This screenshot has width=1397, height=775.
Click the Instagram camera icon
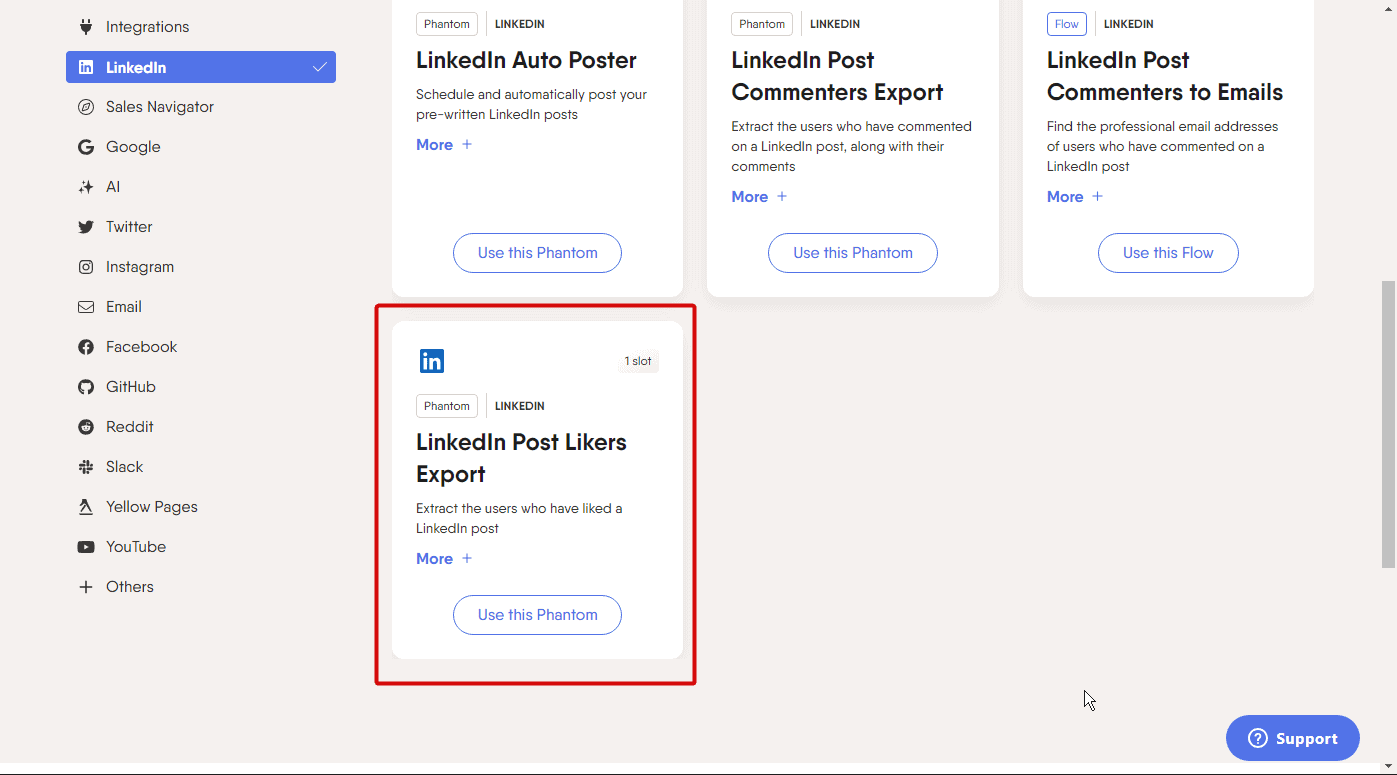tap(86, 267)
